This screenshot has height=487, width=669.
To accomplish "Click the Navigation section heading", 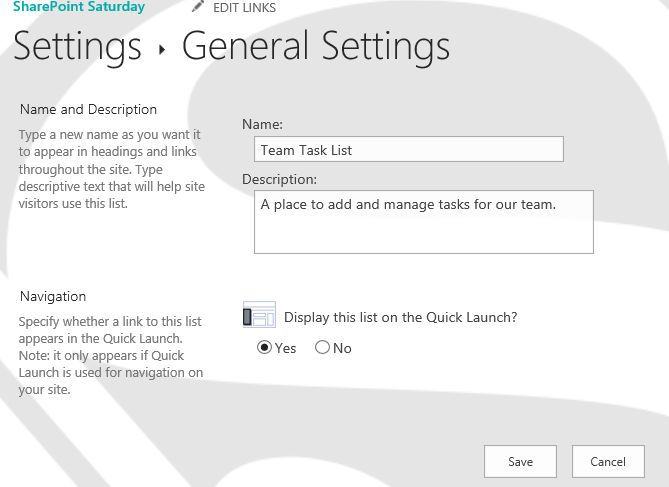I will point(53,296).
